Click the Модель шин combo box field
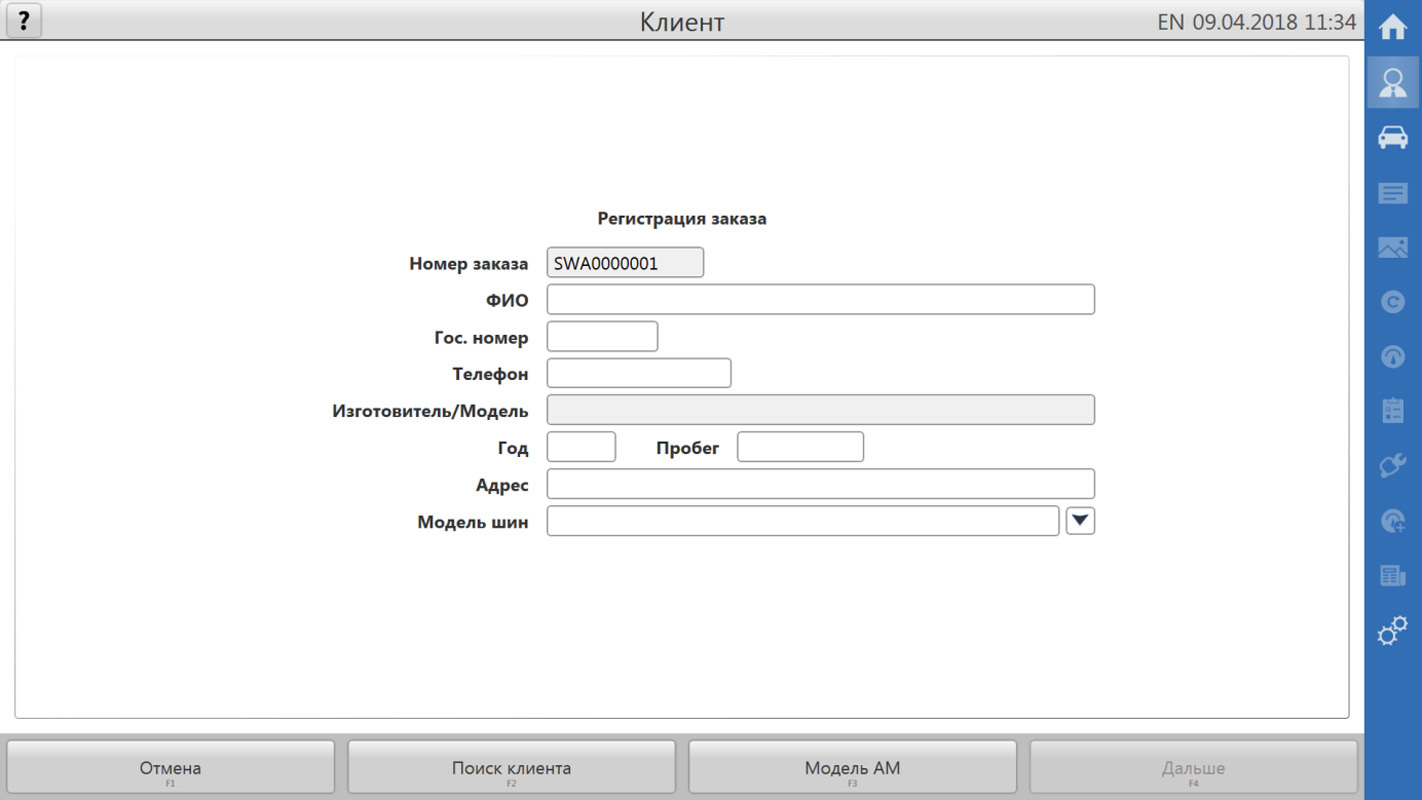The width and height of the screenshot is (1422, 800). (803, 521)
